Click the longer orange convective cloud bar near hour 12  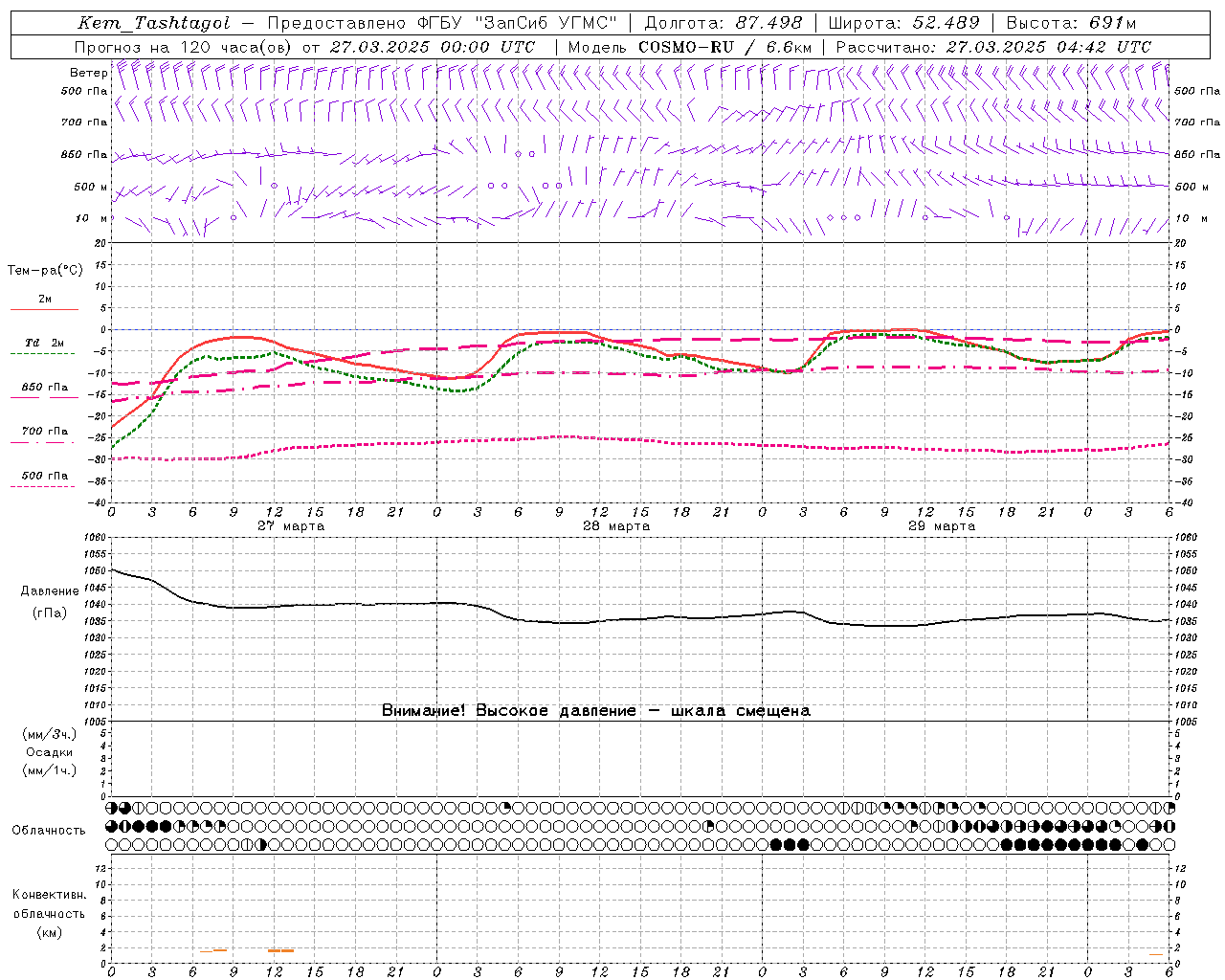[x=280, y=950]
